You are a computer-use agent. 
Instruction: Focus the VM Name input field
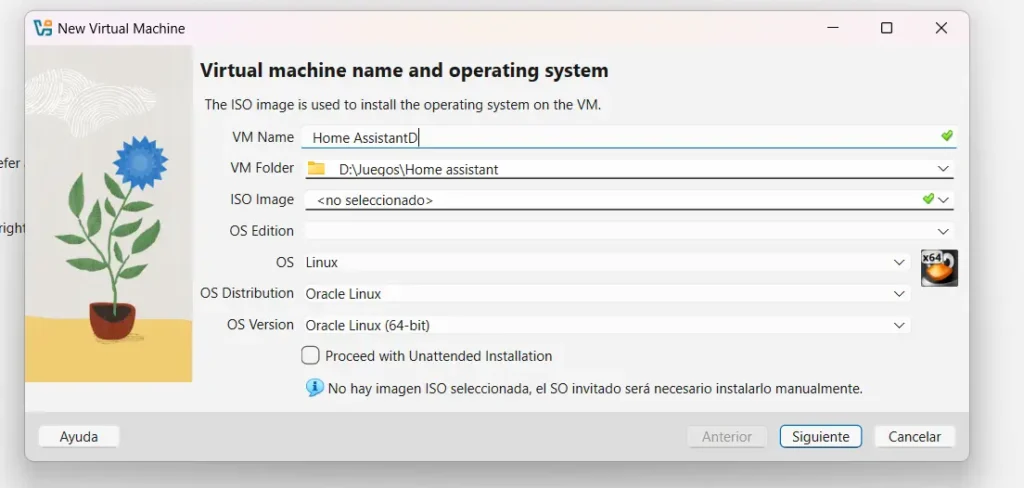(x=628, y=137)
